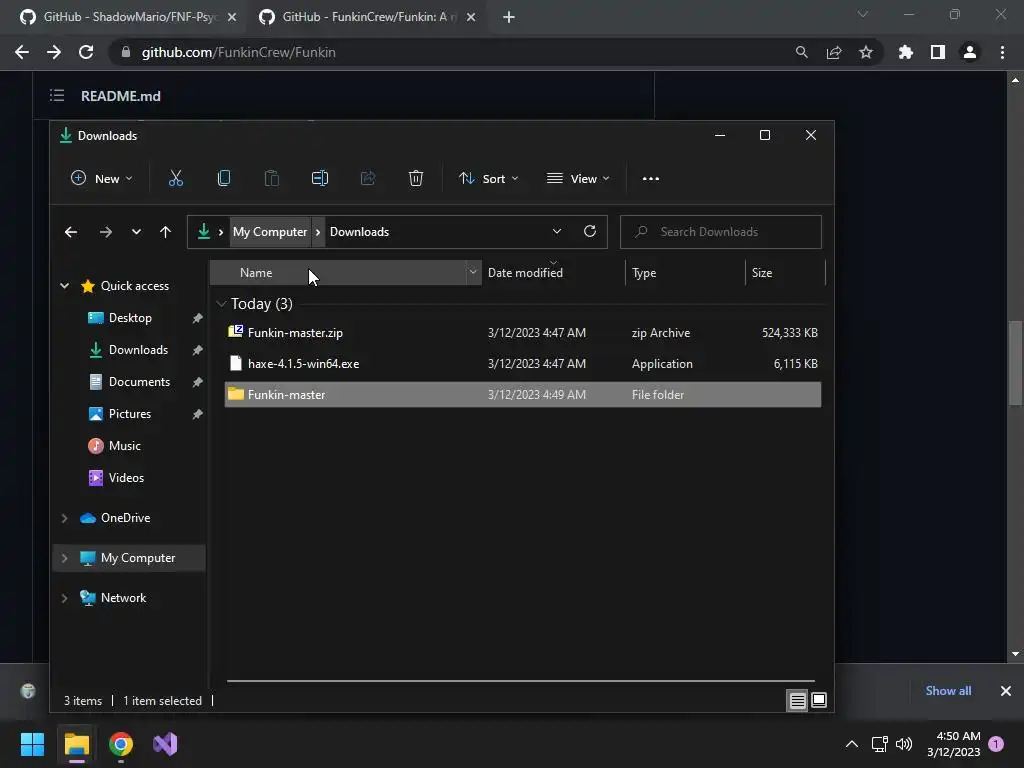The height and width of the screenshot is (768, 1024).
Task: Click the Cut scissors icon in Explorer toolbar
Action: (176, 178)
